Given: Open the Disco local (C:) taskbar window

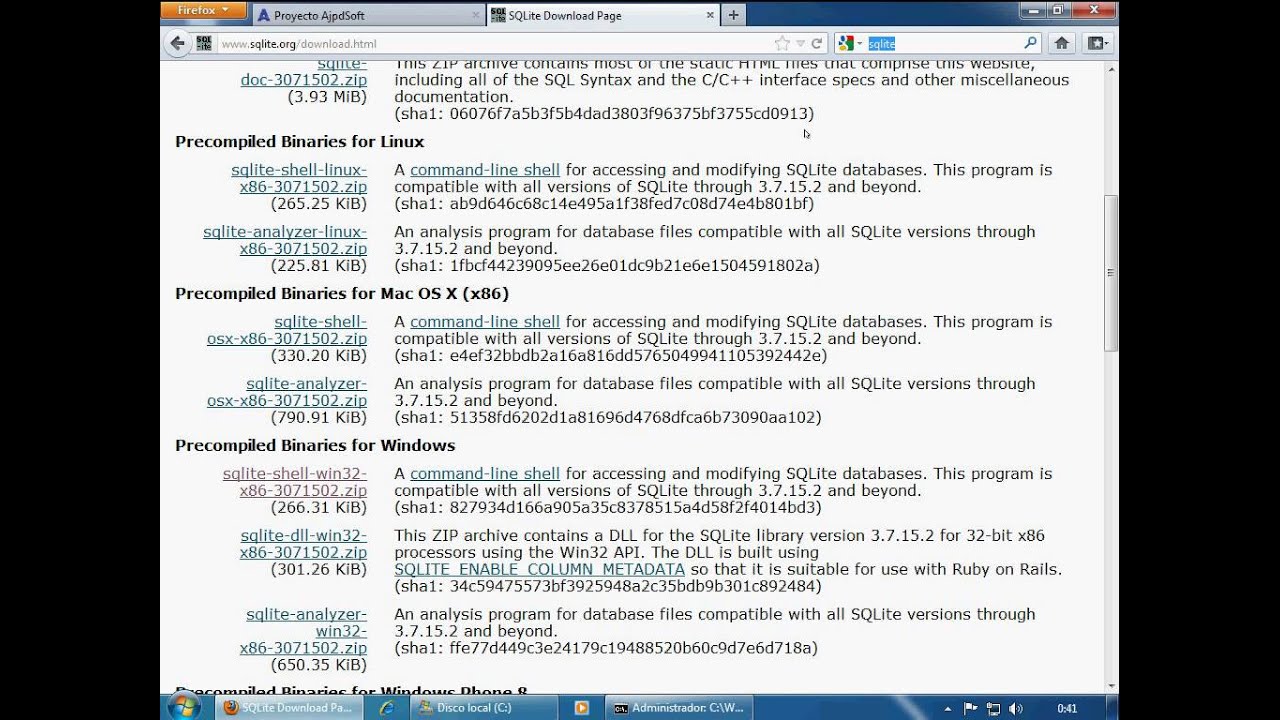Looking at the screenshot, I should coord(483,708).
